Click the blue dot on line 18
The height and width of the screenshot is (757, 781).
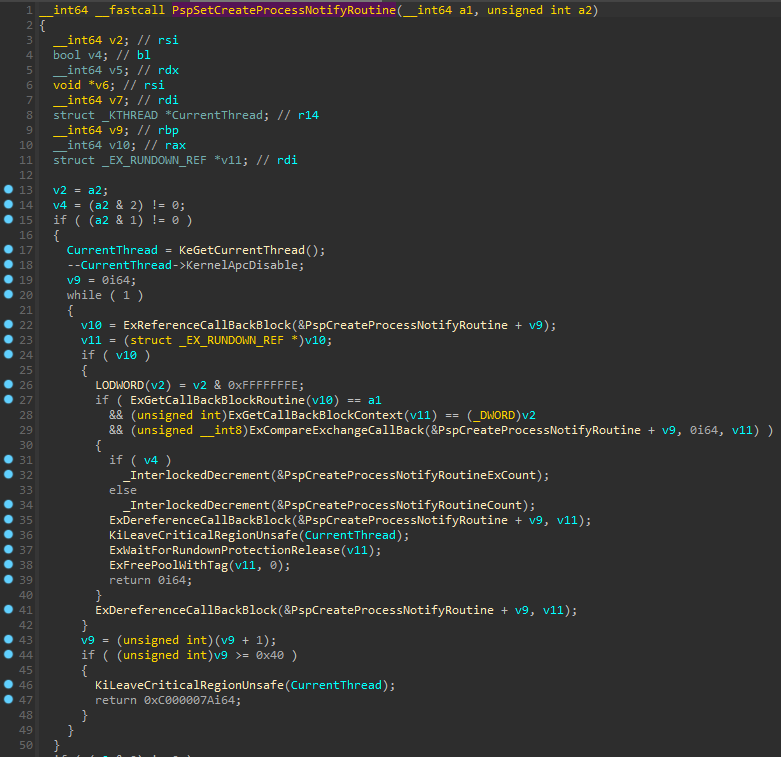tap(8, 264)
